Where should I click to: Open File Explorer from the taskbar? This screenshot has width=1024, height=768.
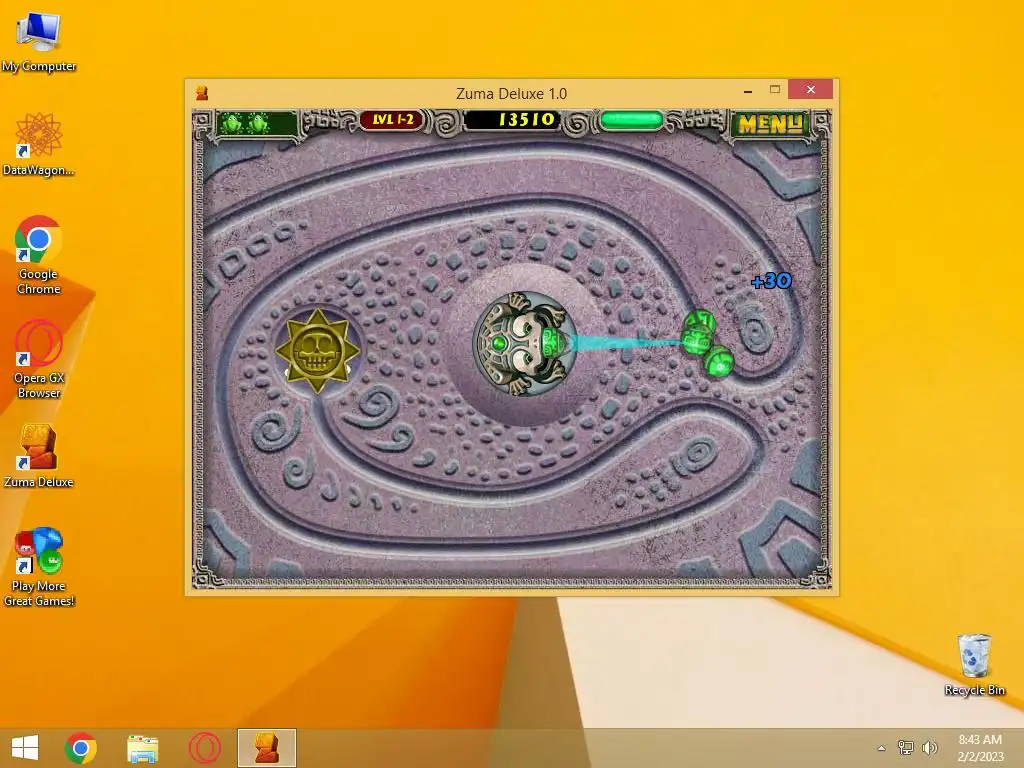coord(143,748)
